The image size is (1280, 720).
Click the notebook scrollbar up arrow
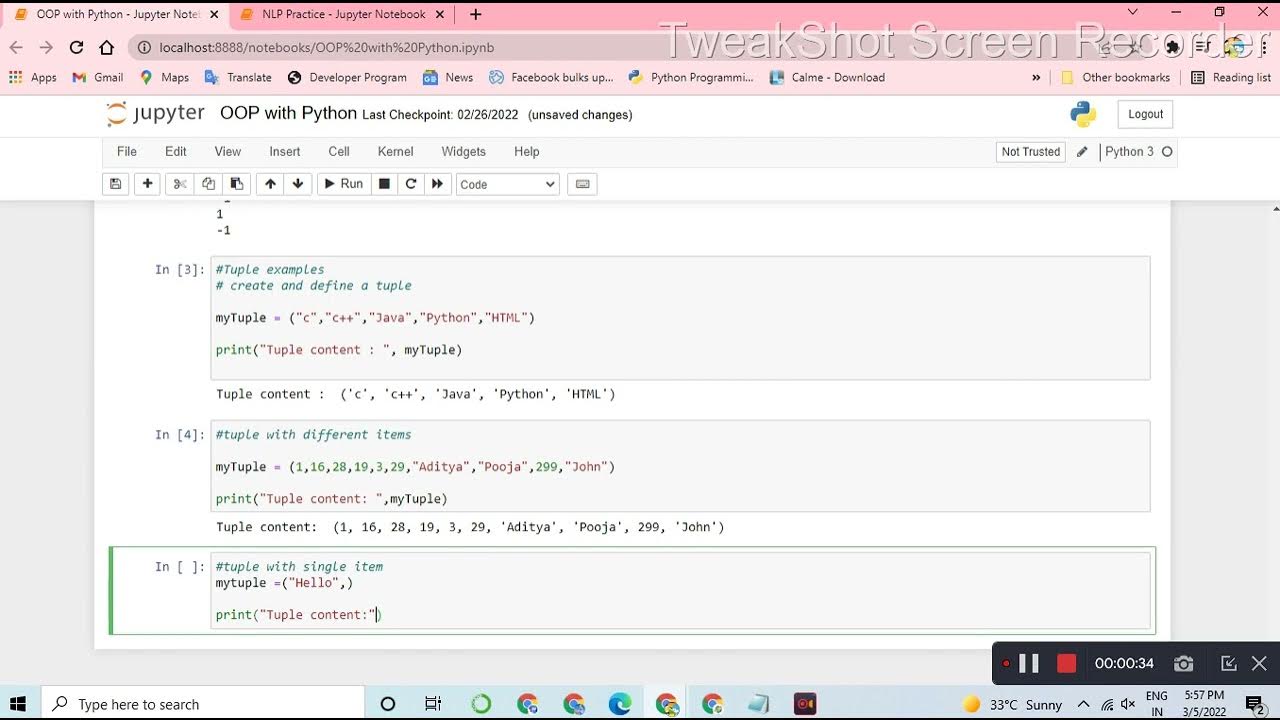tap(1274, 208)
